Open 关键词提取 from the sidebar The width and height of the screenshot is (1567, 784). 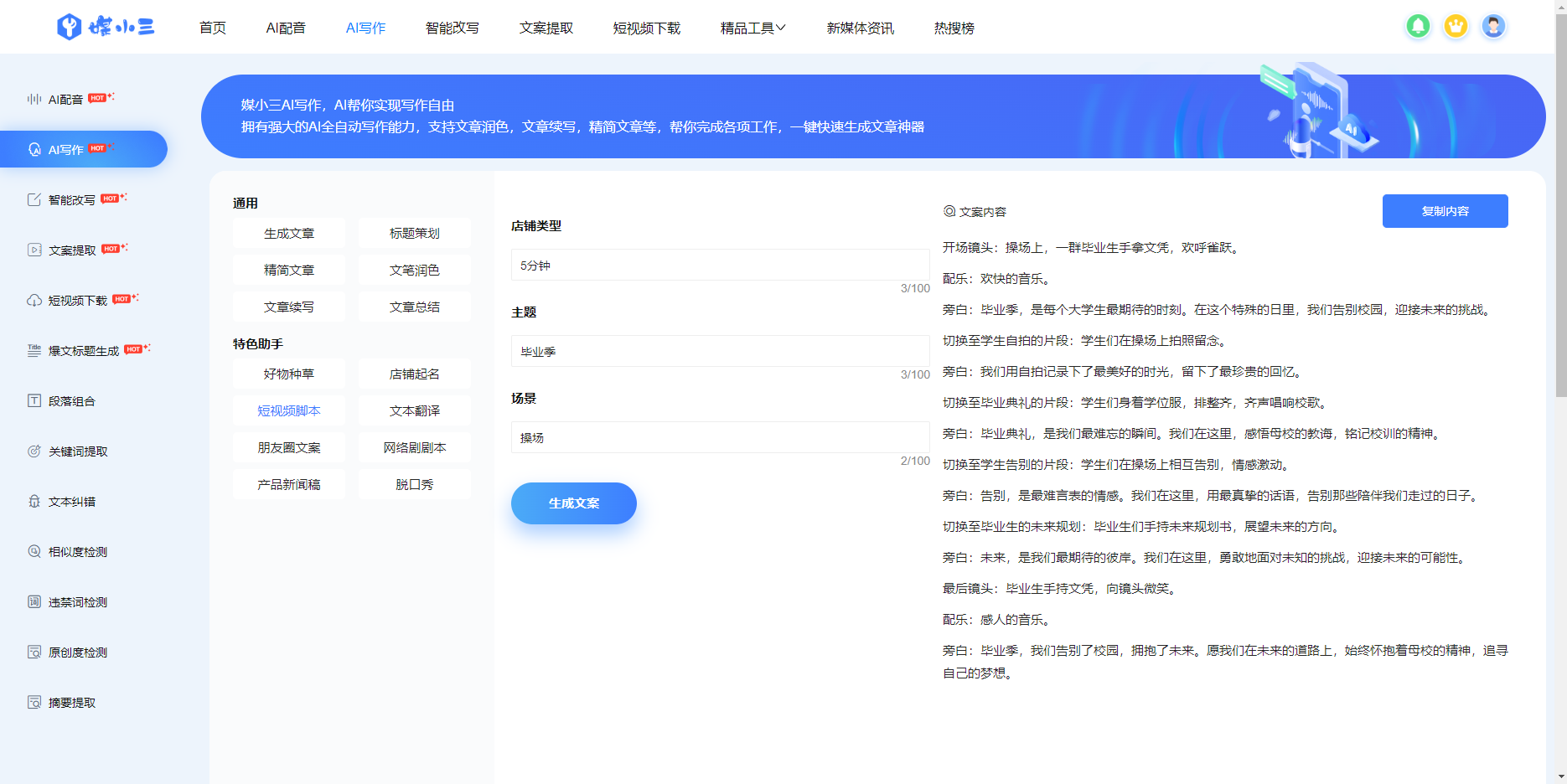pos(78,451)
